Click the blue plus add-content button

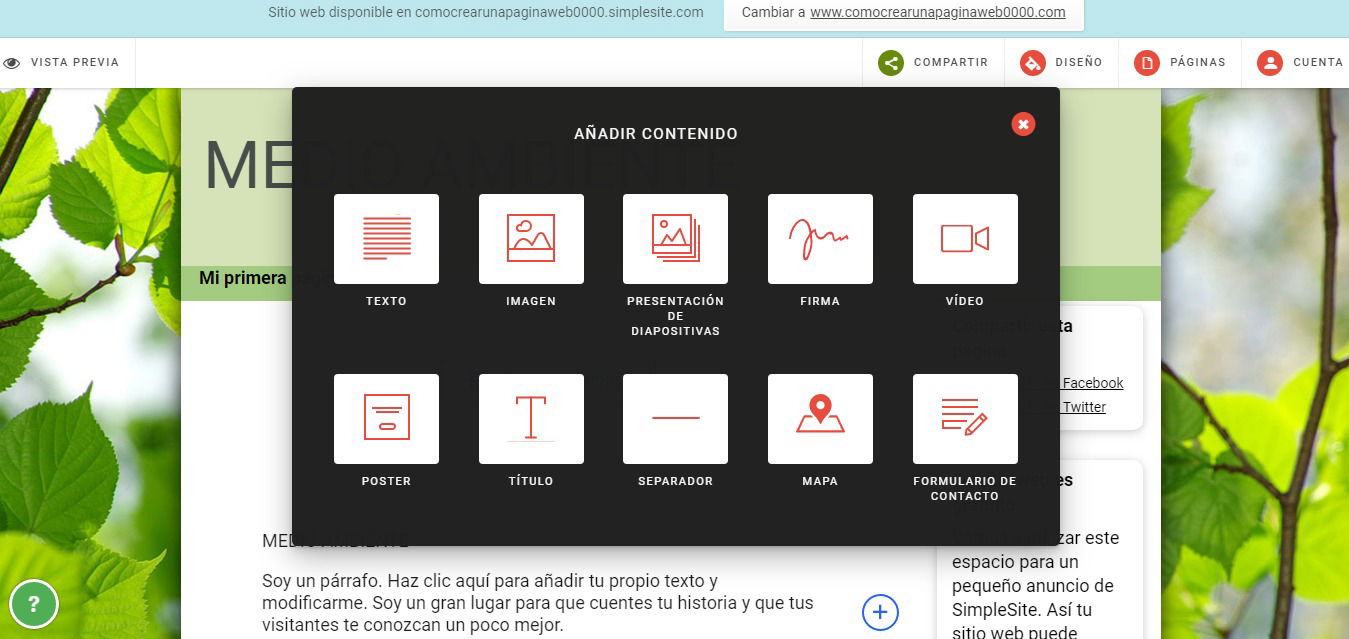[x=880, y=612]
